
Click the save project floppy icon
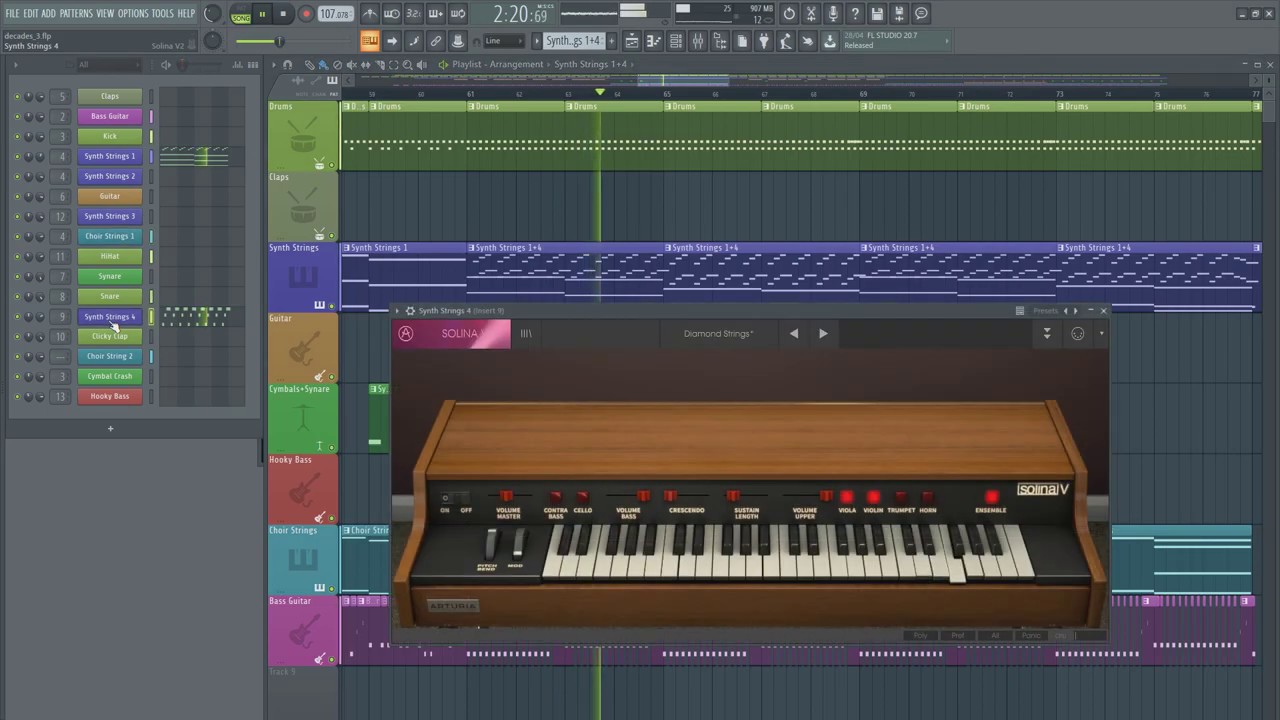[x=877, y=14]
